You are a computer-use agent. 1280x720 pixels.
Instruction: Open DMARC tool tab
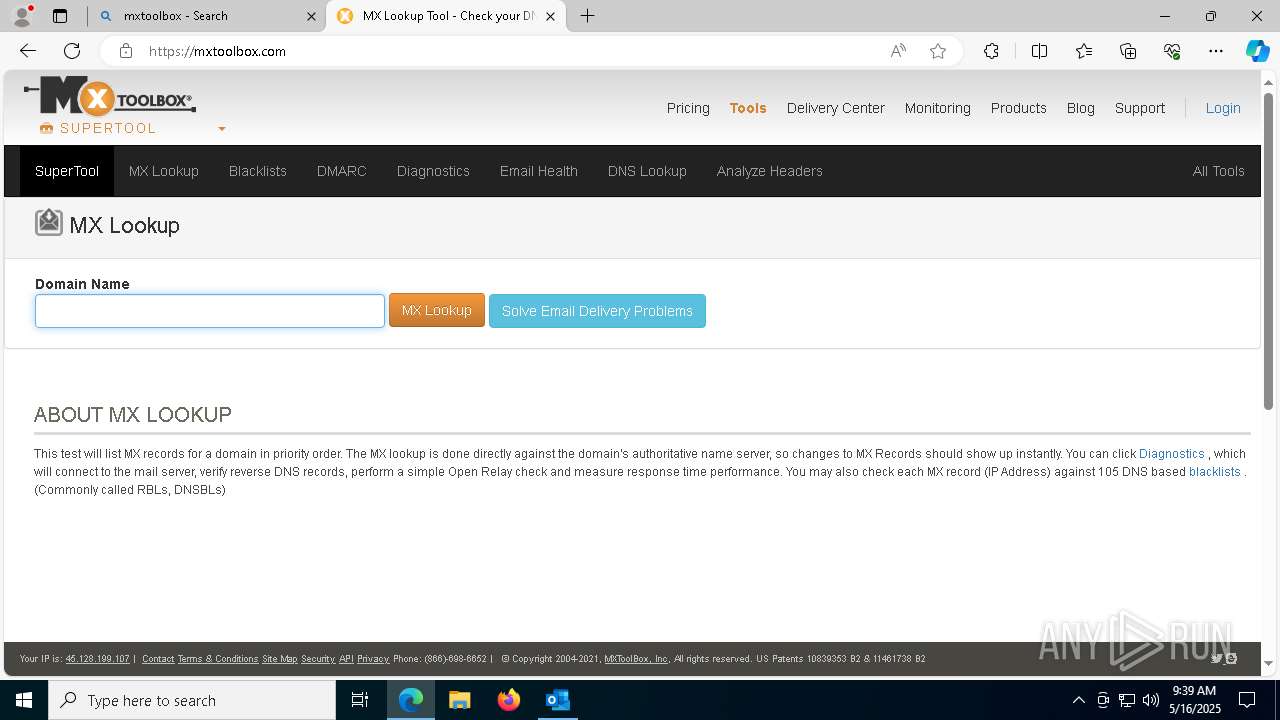point(342,171)
